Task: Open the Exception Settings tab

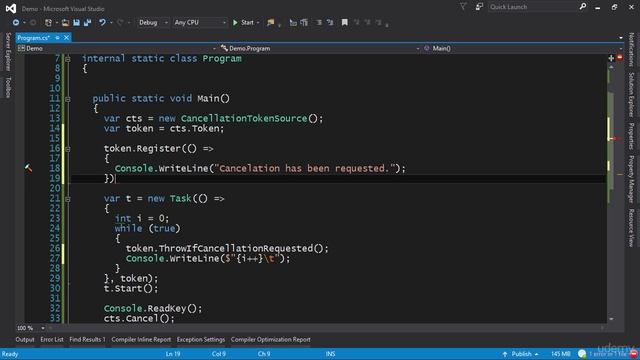Action: [x=201, y=339]
